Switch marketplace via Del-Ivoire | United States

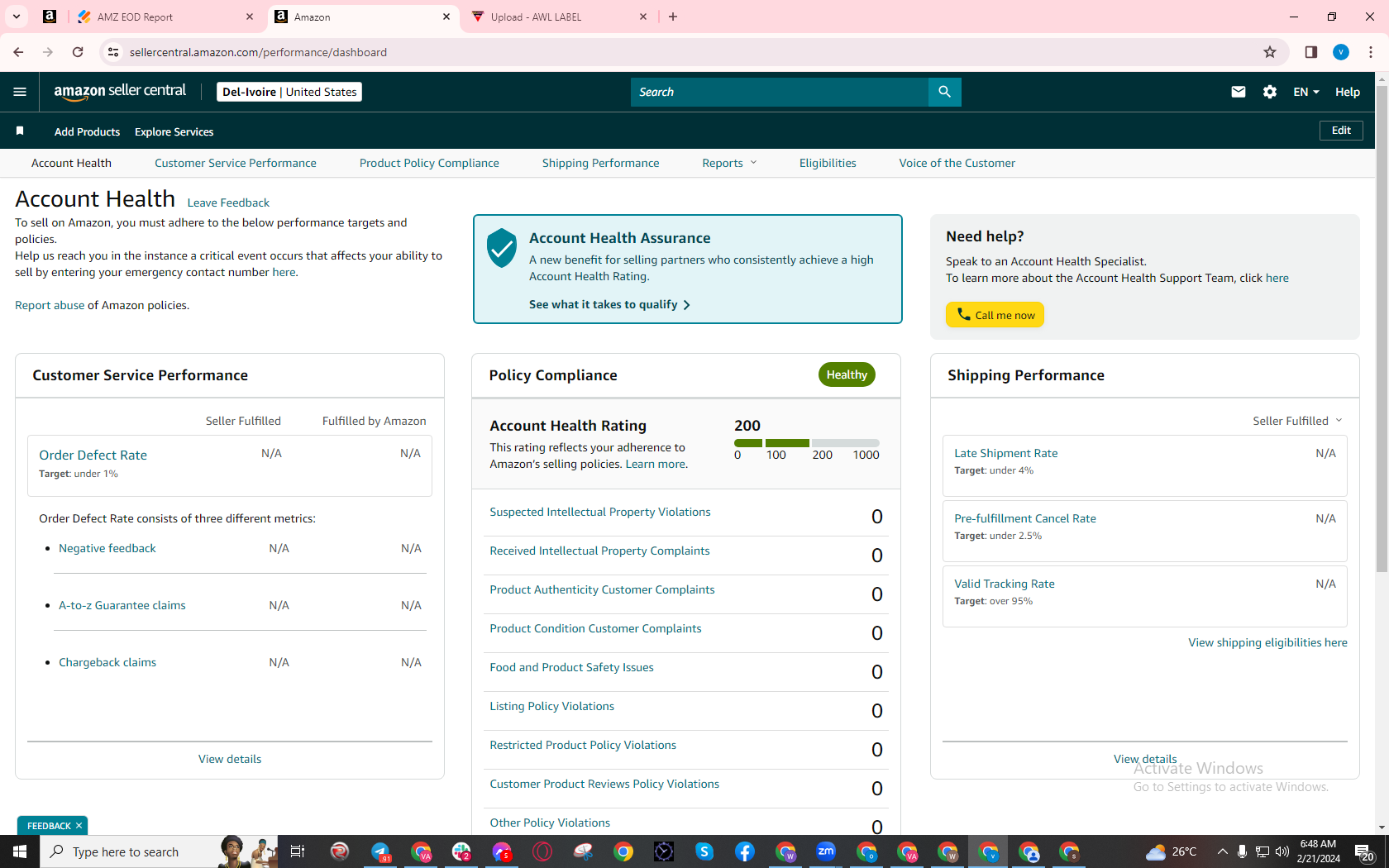tap(289, 92)
